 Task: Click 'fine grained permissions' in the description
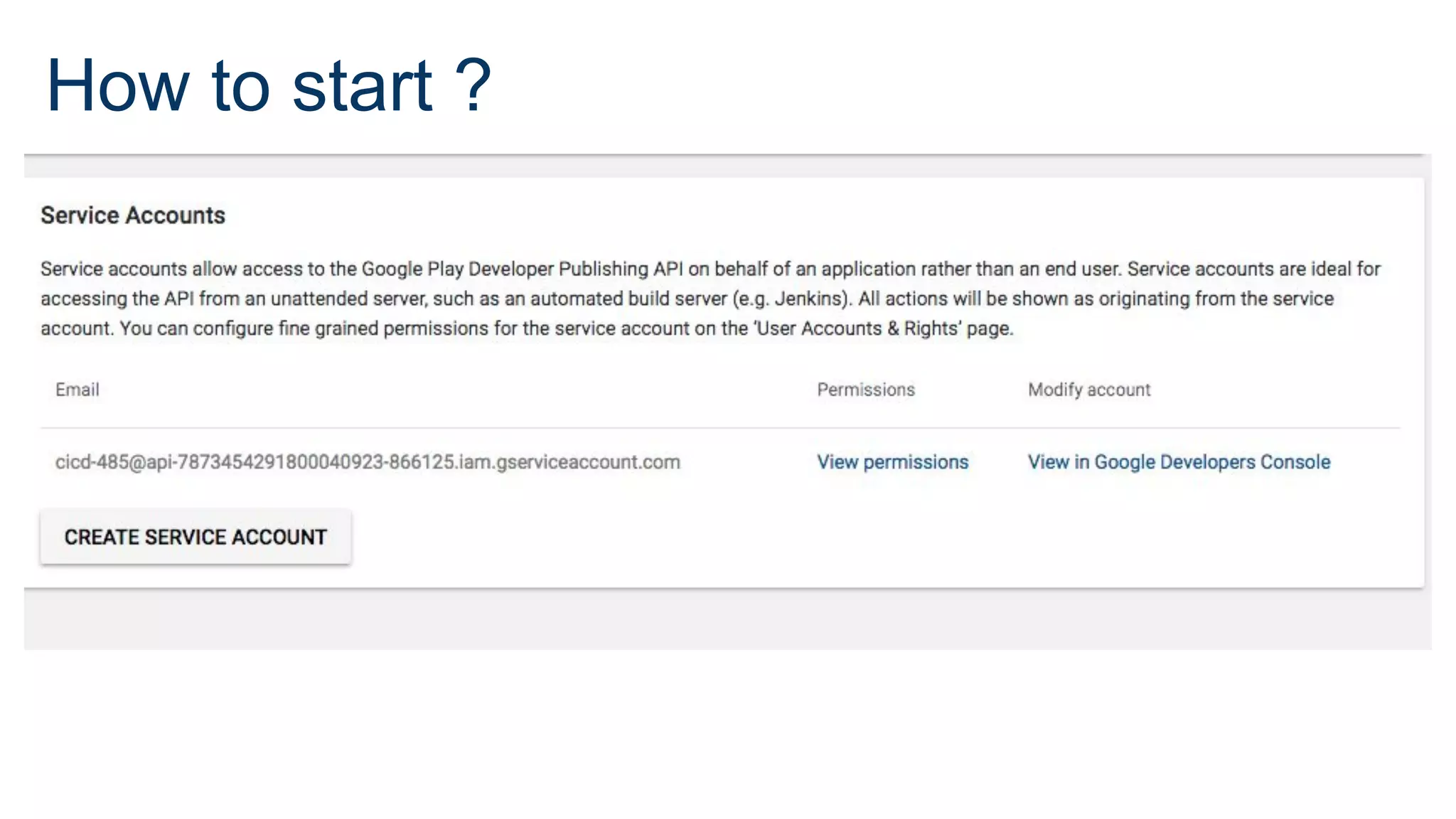point(383,328)
